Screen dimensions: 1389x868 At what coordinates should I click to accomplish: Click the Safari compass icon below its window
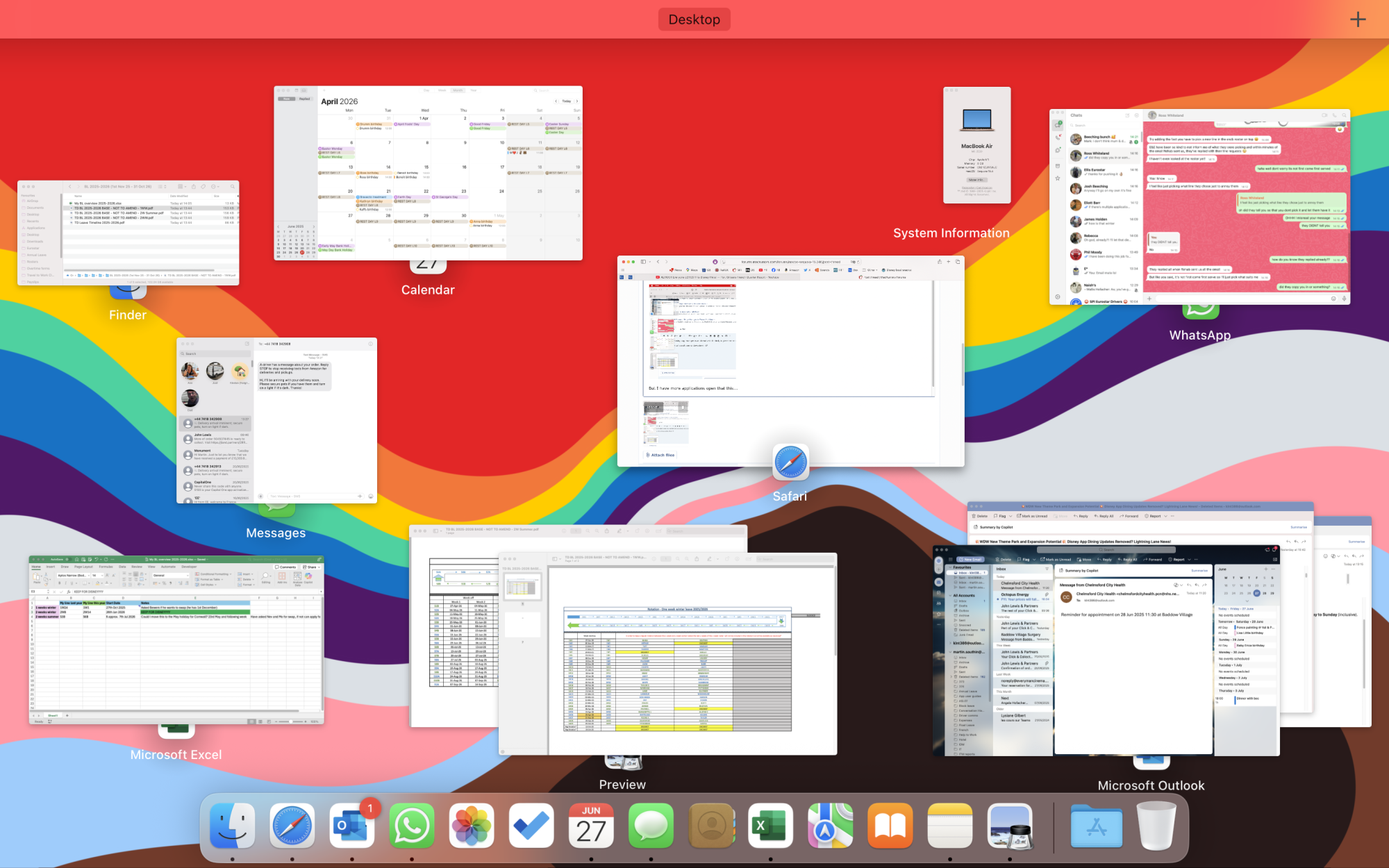[790, 462]
